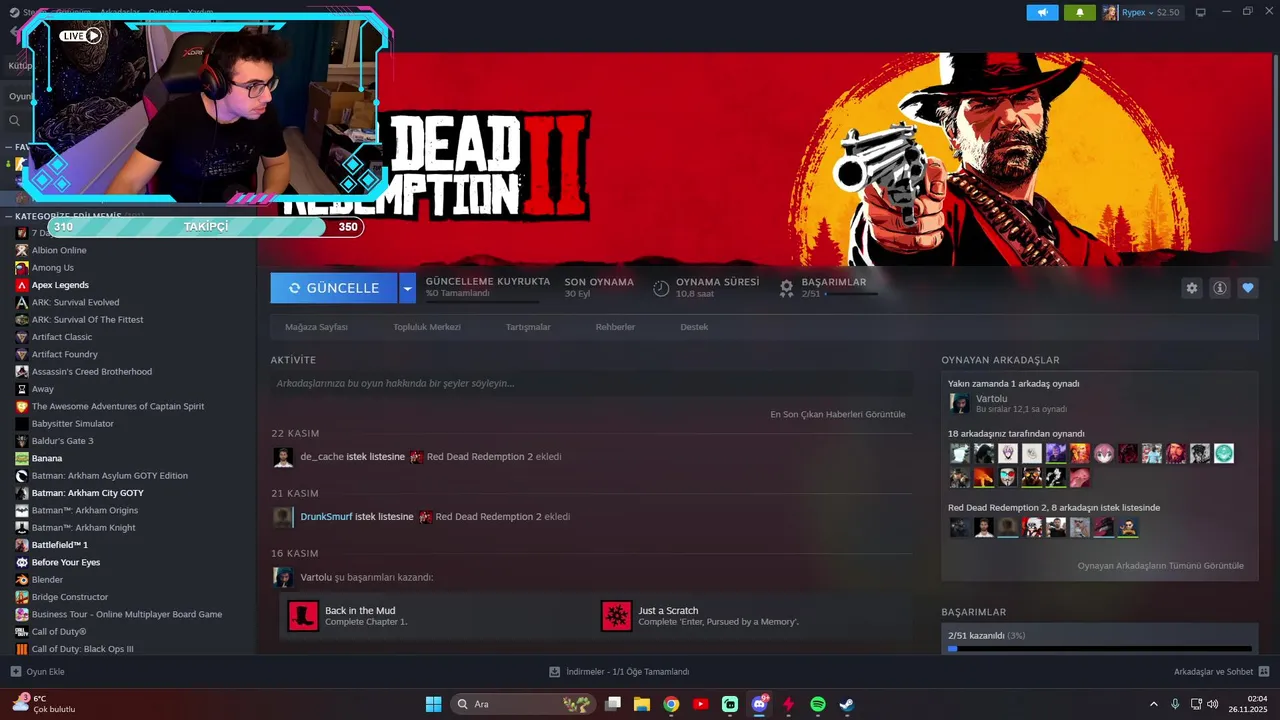This screenshot has height=720, width=1280.
Task: Open Back in the Mud achievement icon
Action: click(303, 615)
